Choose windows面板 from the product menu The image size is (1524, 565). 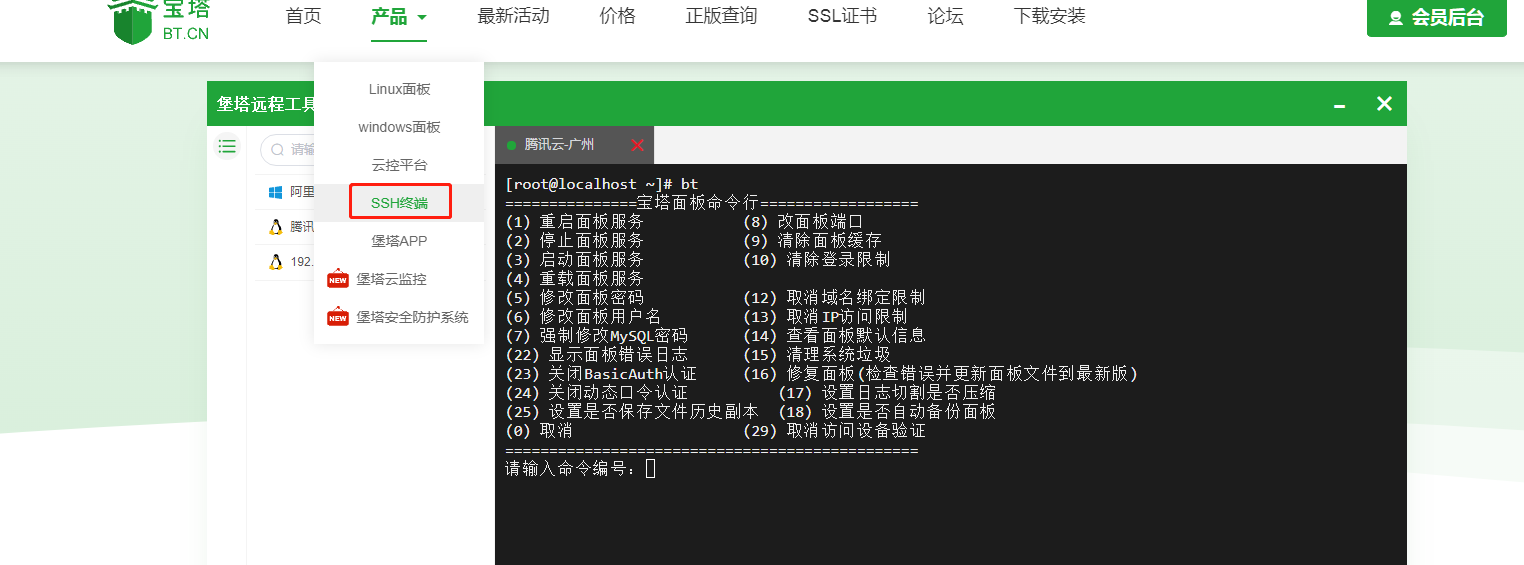point(399,127)
